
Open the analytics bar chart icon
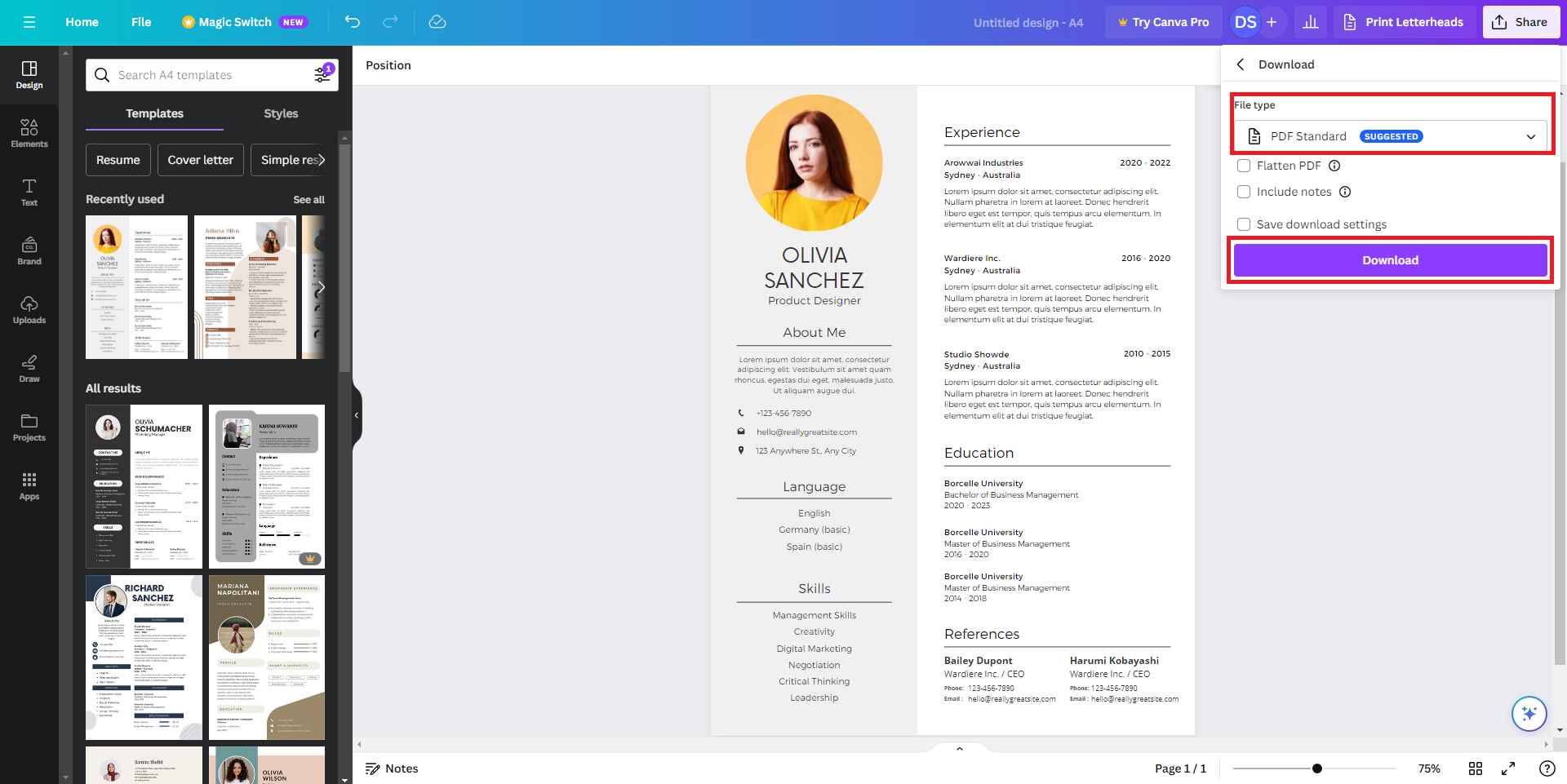pyautogui.click(x=1311, y=22)
